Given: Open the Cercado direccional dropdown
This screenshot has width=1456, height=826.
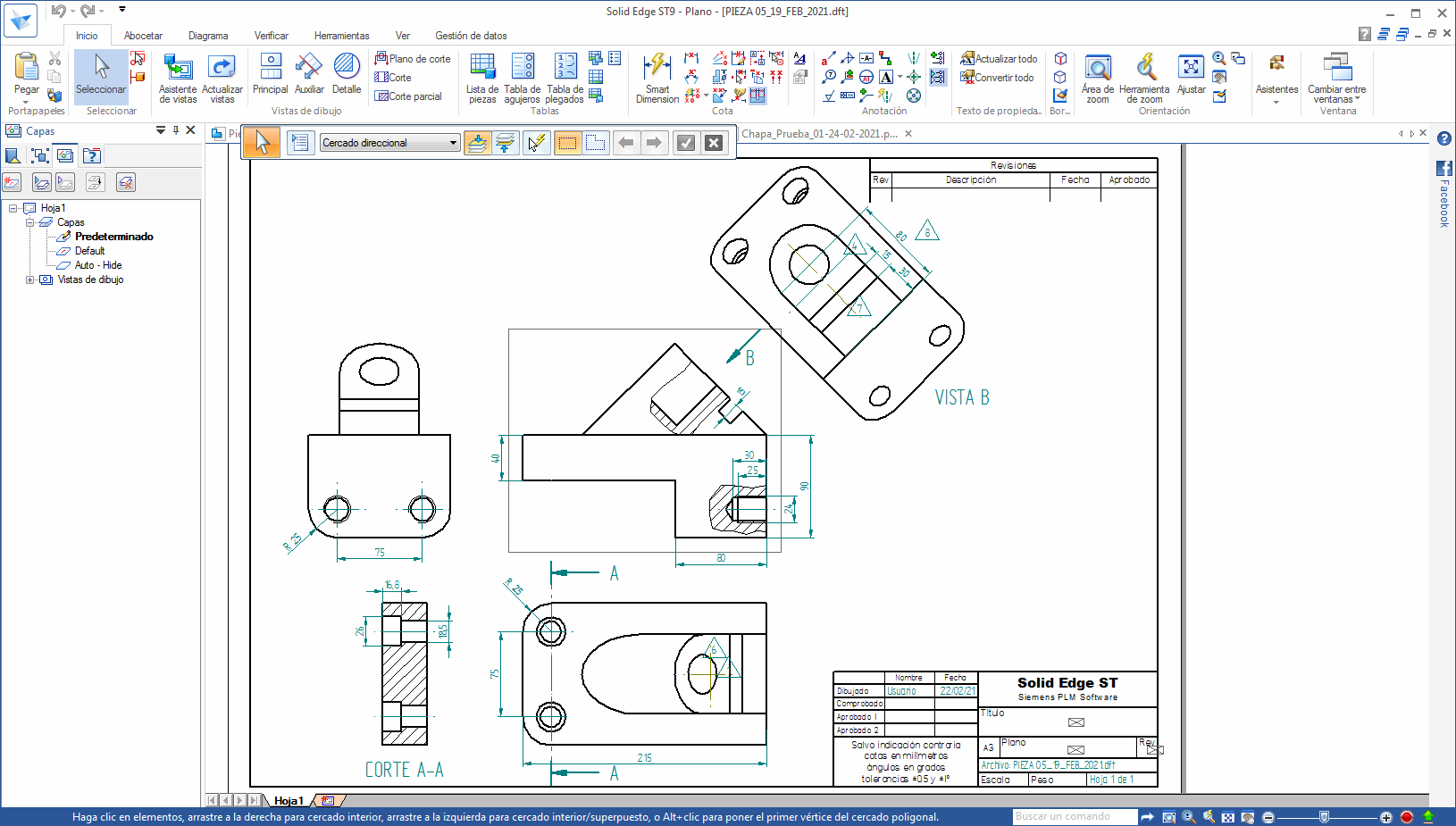Looking at the screenshot, I should tap(453, 143).
